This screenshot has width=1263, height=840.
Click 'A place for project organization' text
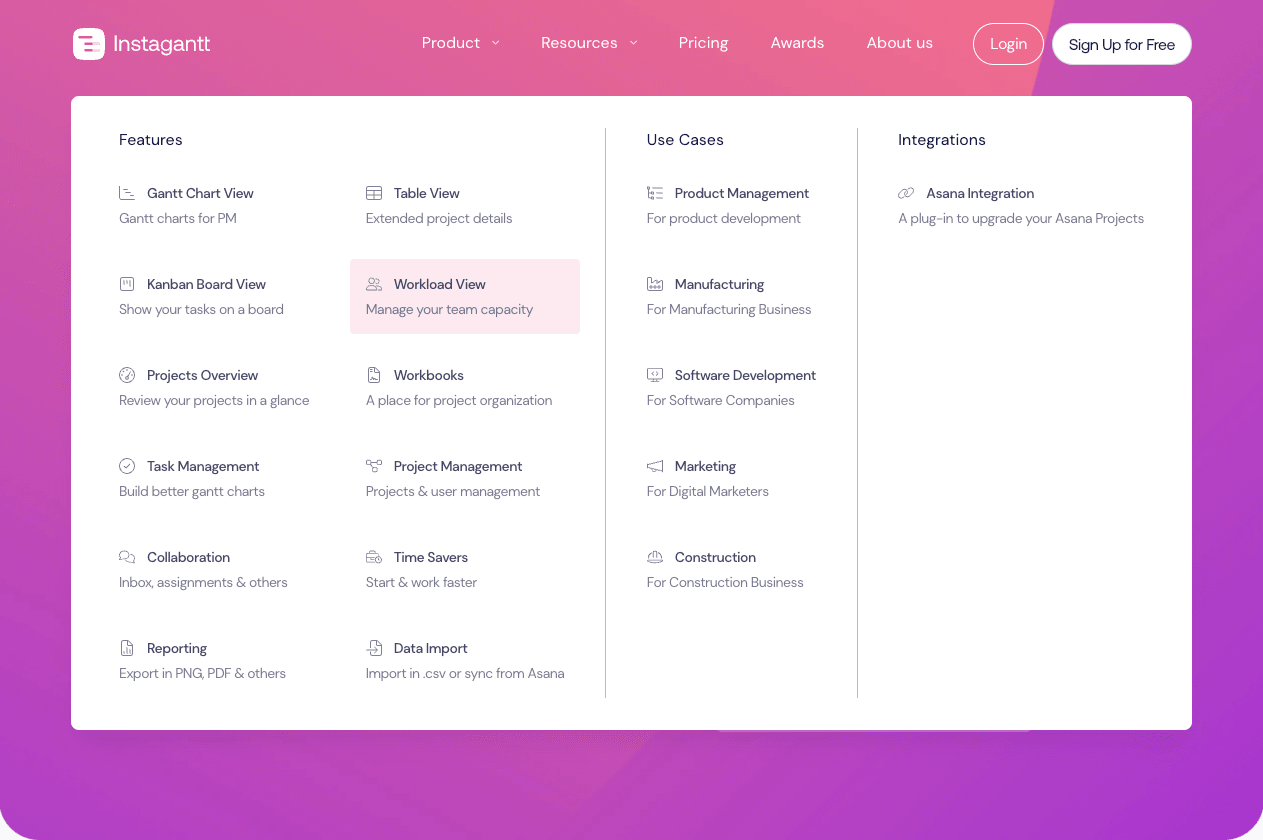click(x=459, y=400)
